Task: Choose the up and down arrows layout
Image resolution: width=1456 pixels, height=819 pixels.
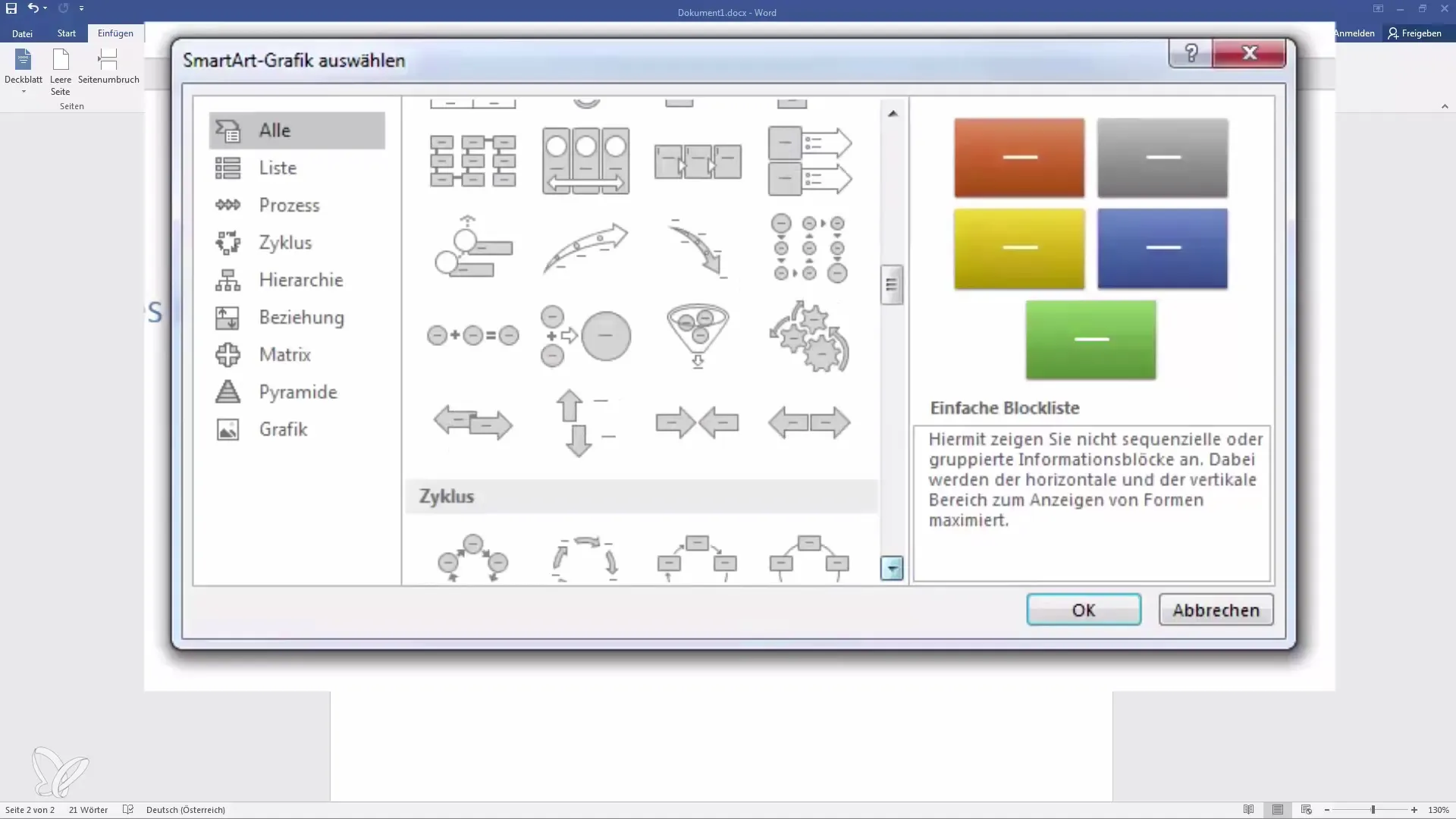Action: tap(585, 422)
